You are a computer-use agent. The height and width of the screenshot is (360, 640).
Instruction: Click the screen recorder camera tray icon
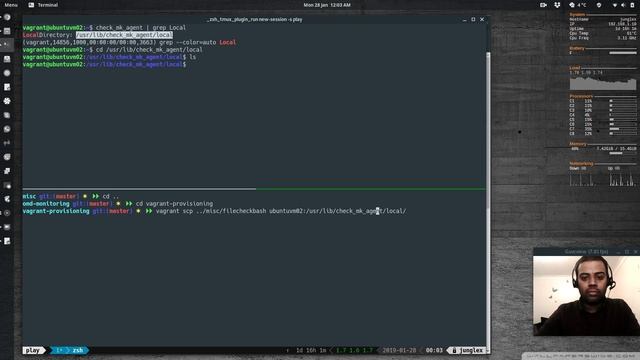pyautogui.click(x=543, y=5)
